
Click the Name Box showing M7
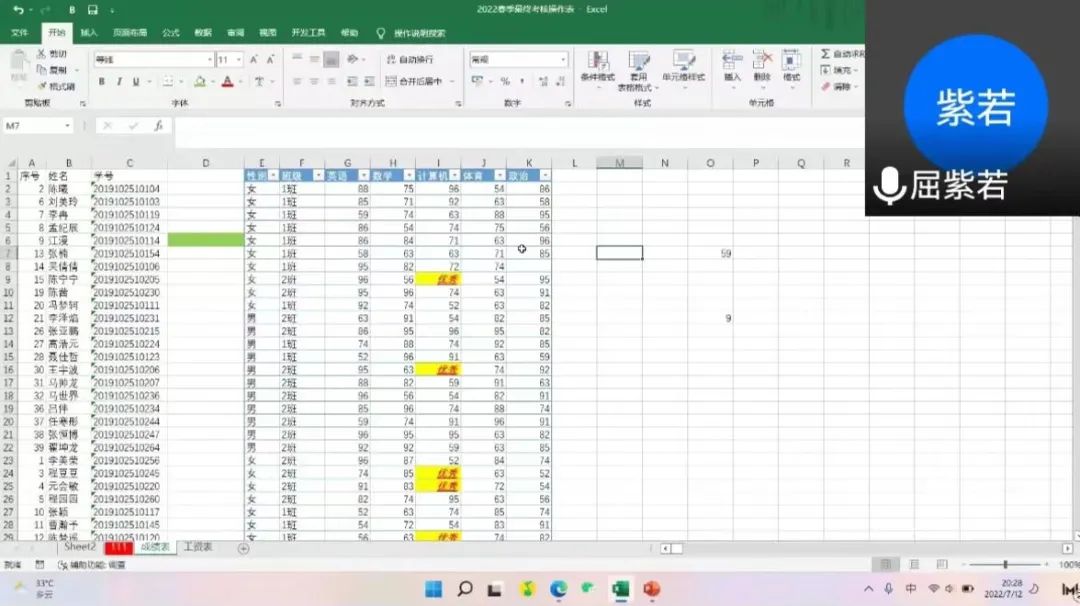[x=36, y=126]
